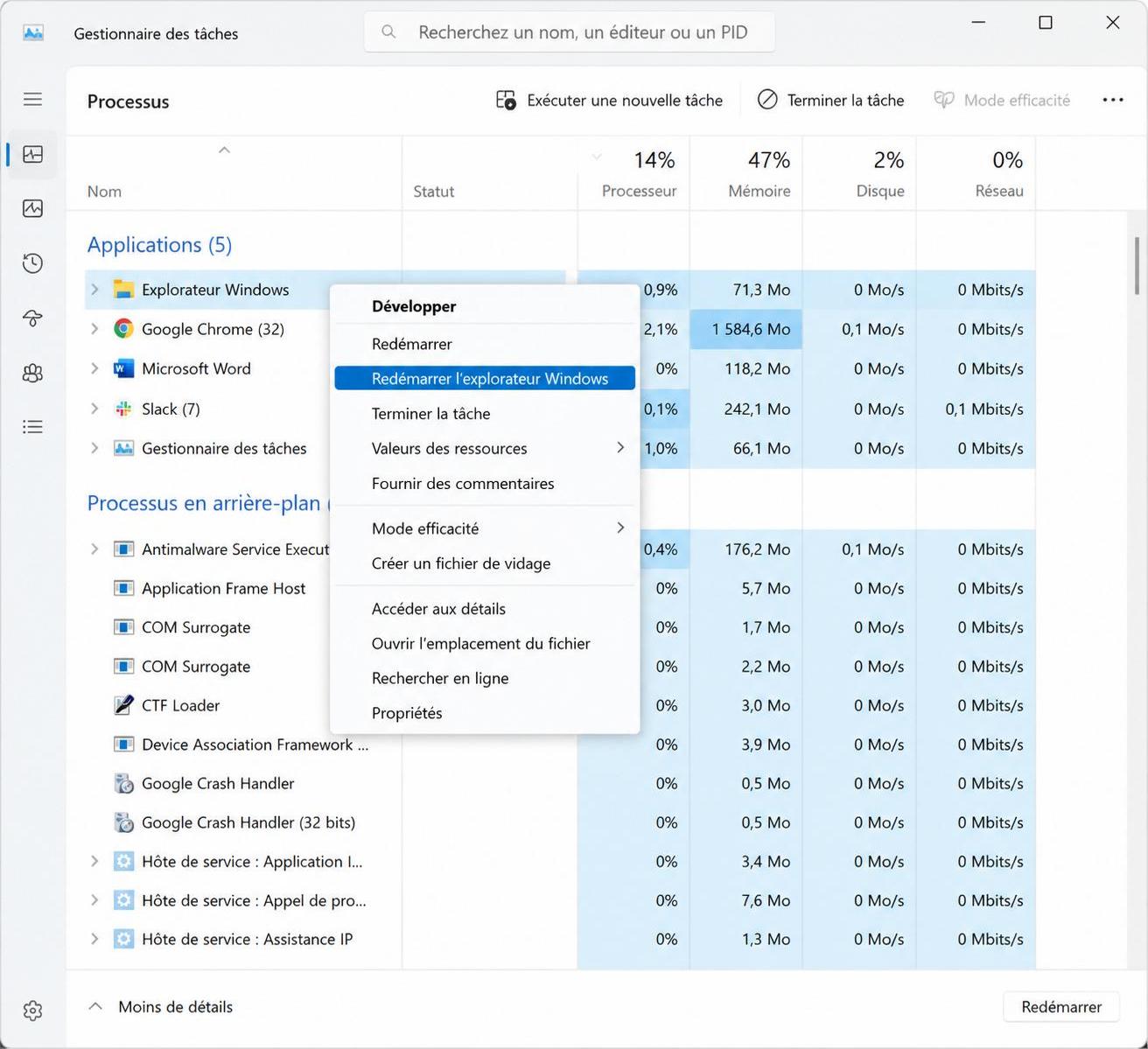The width and height of the screenshot is (1148, 1049).
Task: Open Mode efficacité submenu in context menu
Action: pyautogui.click(x=485, y=528)
